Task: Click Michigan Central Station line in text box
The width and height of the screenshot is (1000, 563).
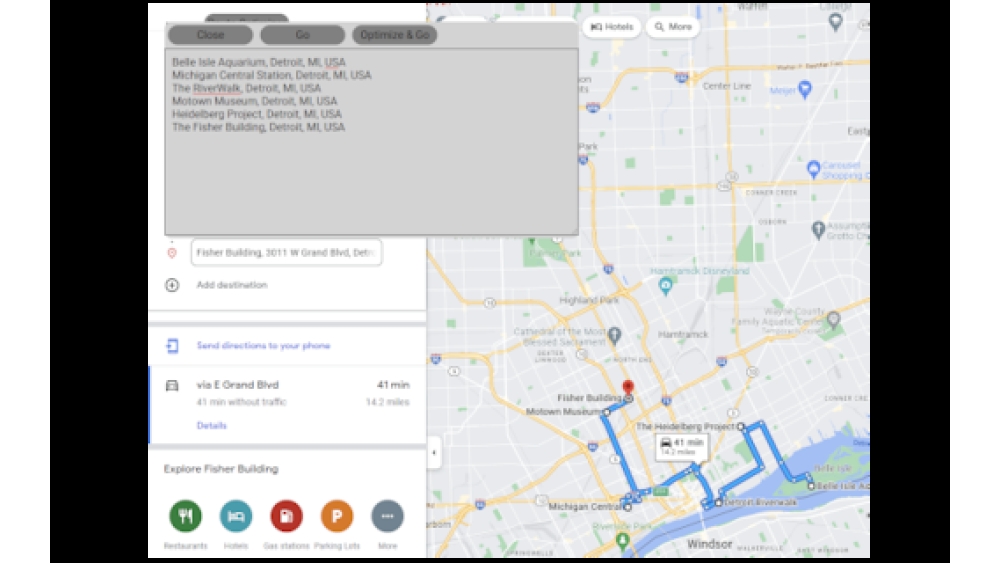Action: (x=272, y=75)
